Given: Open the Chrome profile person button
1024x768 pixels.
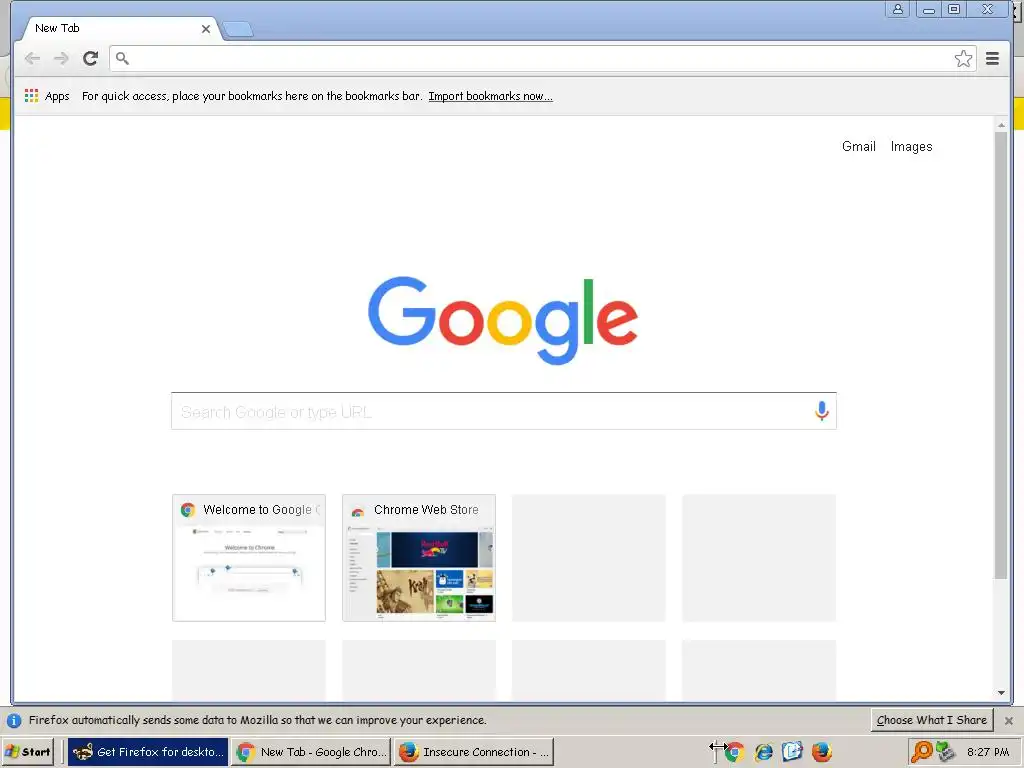Looking at the screenshot, I should (898, 8).
